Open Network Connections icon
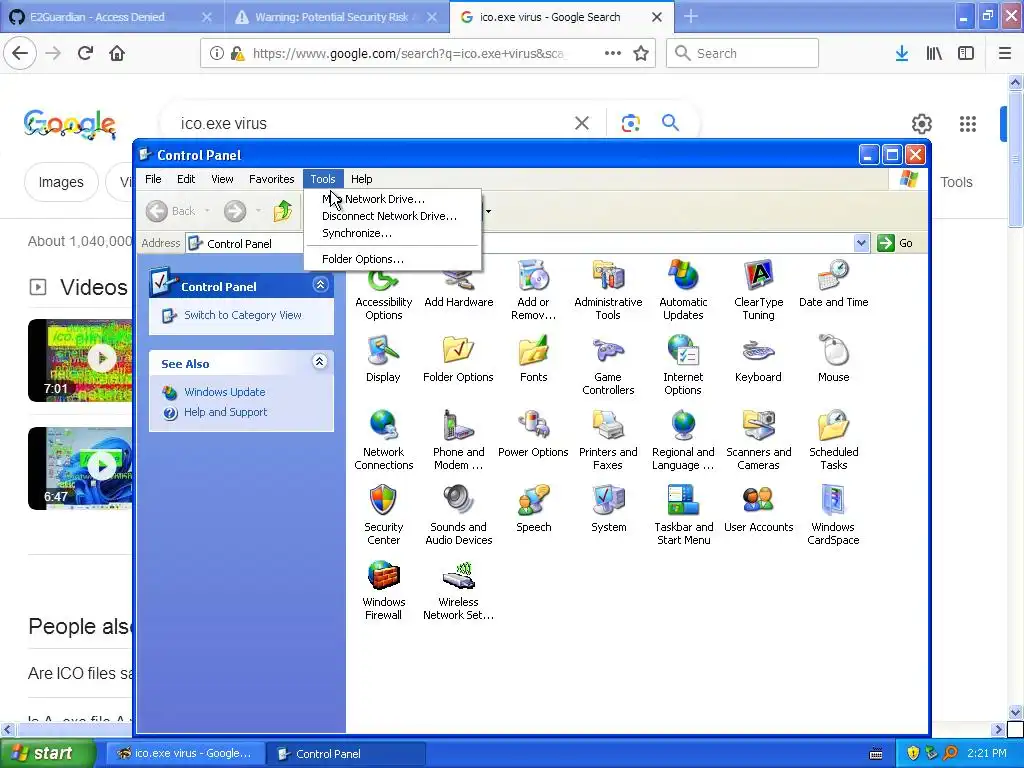 (383, 440)
